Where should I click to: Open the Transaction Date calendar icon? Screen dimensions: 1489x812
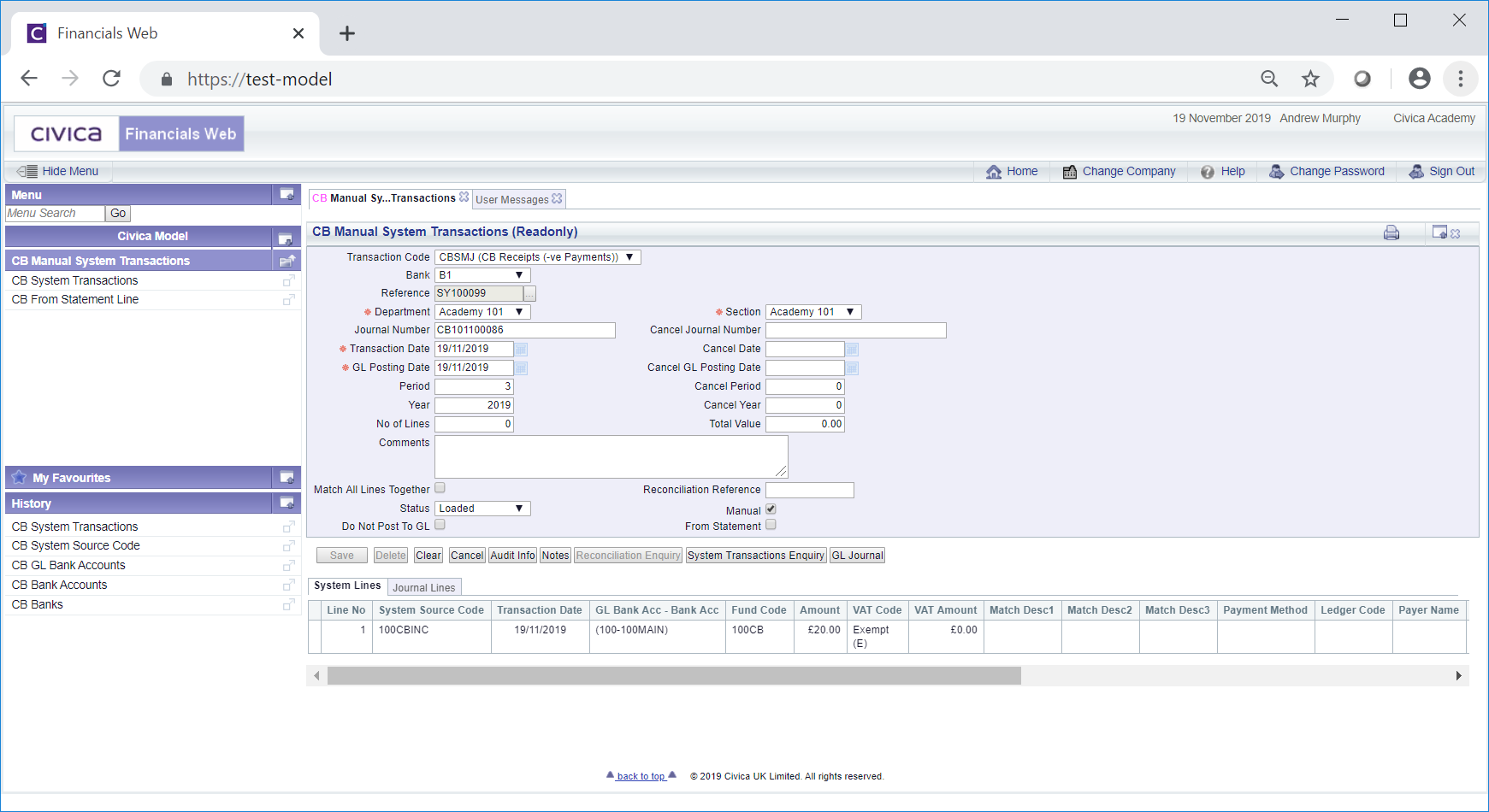(522, 350)
